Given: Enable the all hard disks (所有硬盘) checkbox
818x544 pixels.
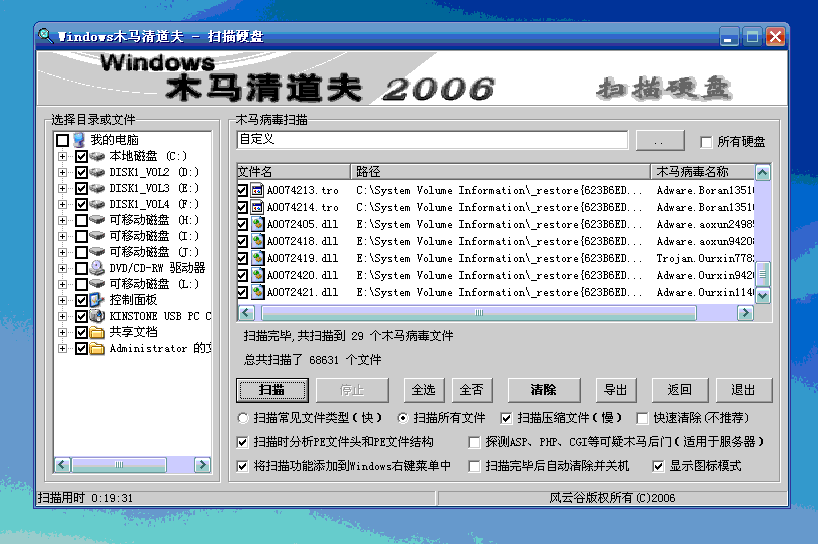Looking at the screenshot, I should point(706,142).
